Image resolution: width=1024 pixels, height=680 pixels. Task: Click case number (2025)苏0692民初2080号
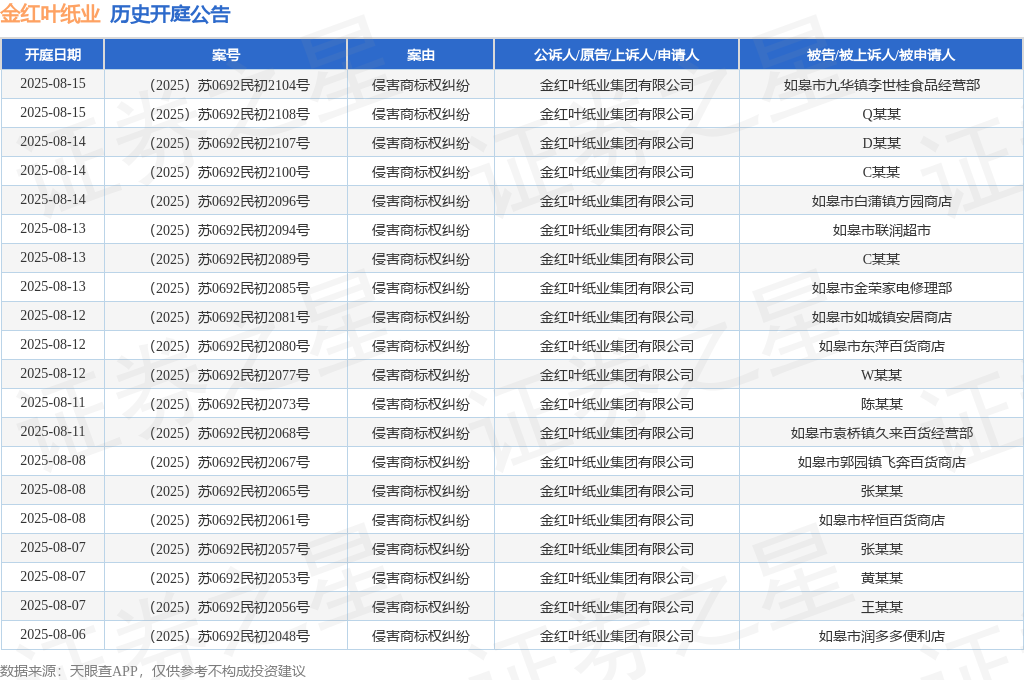point(226,346)
